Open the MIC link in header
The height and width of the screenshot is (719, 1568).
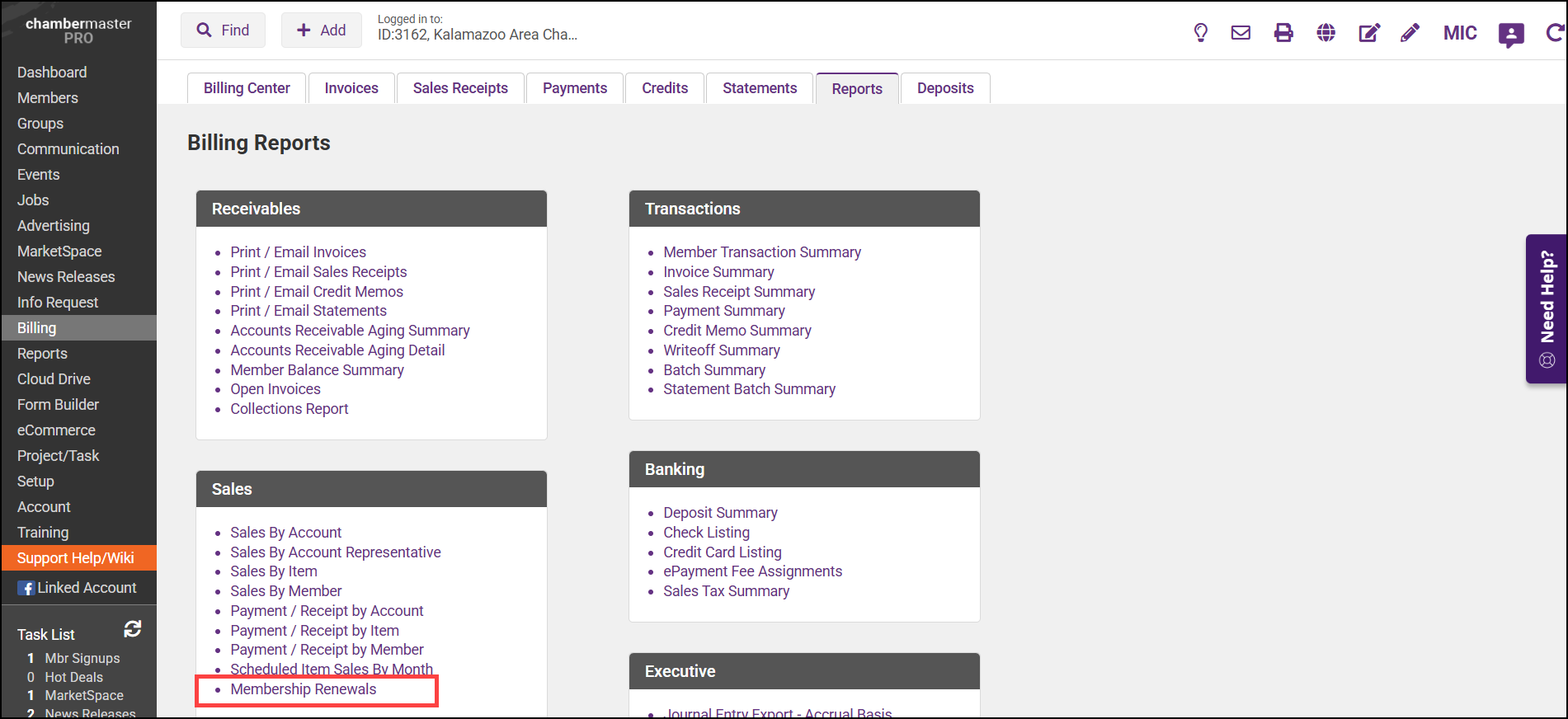tap(1459, 33)
